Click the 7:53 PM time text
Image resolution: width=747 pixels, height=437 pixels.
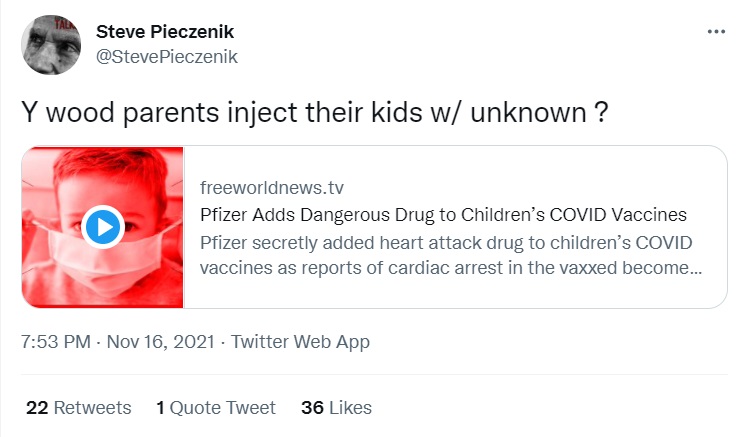pos(55,341)
